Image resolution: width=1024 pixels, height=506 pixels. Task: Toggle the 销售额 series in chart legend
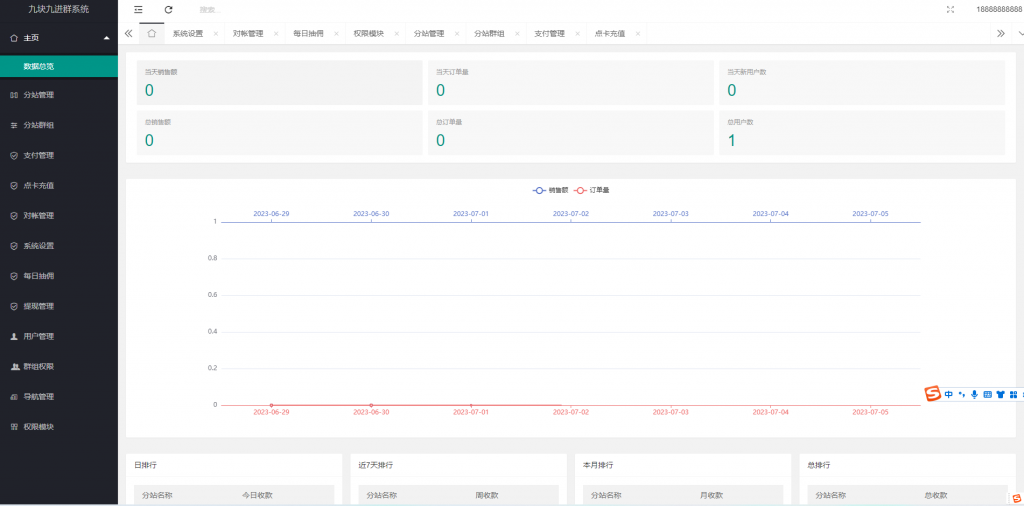point(551,190)
